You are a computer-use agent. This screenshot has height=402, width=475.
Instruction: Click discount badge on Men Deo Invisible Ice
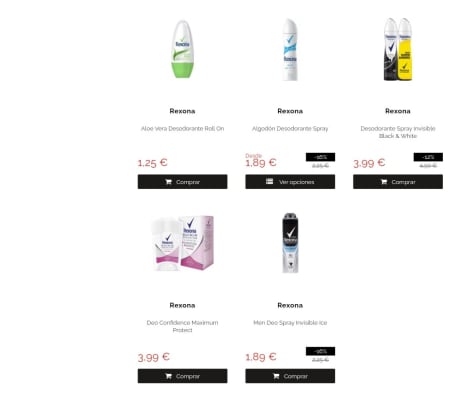(320, 351)
